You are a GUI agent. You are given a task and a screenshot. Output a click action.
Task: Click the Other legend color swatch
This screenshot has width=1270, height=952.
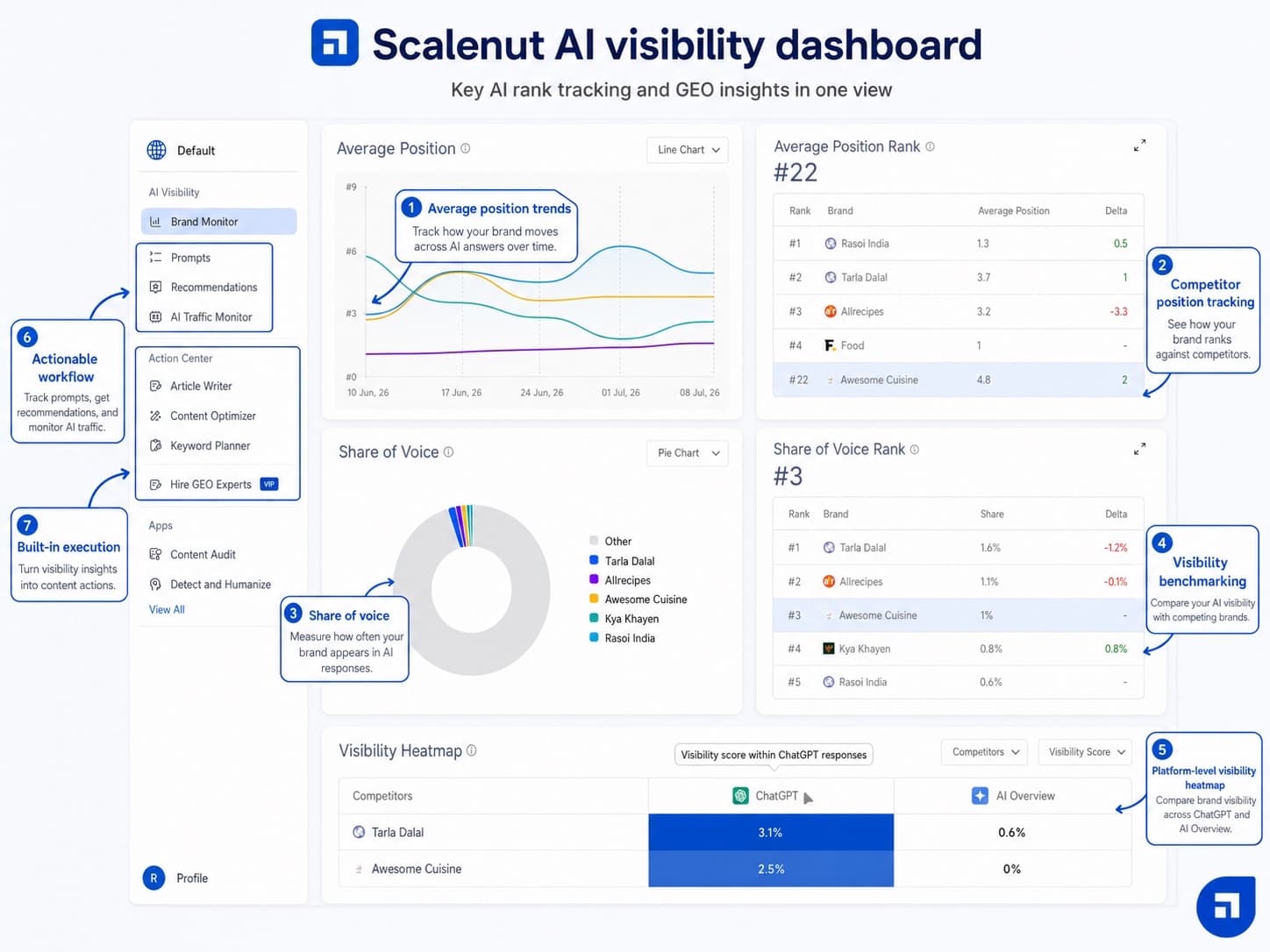pos(594,541)
